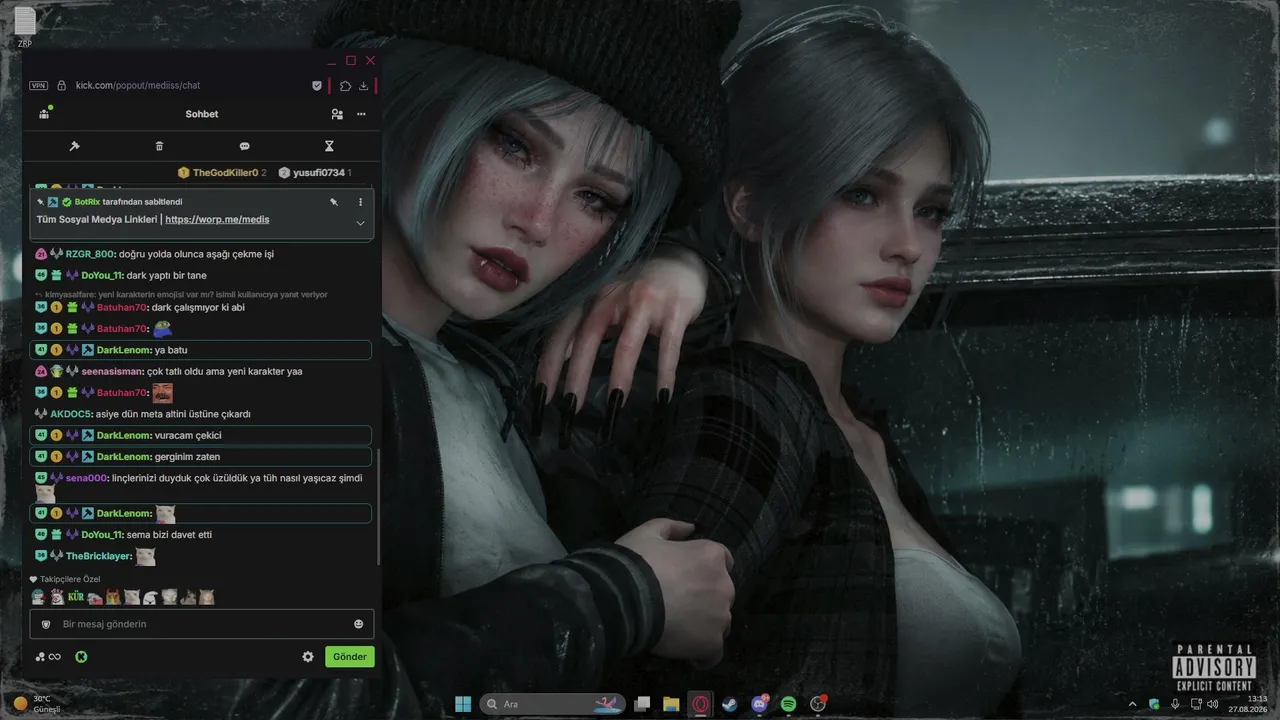The image size is (1280, 720).
Task: Open the user management icon beside Sohbet
Action: pos(337,114)
